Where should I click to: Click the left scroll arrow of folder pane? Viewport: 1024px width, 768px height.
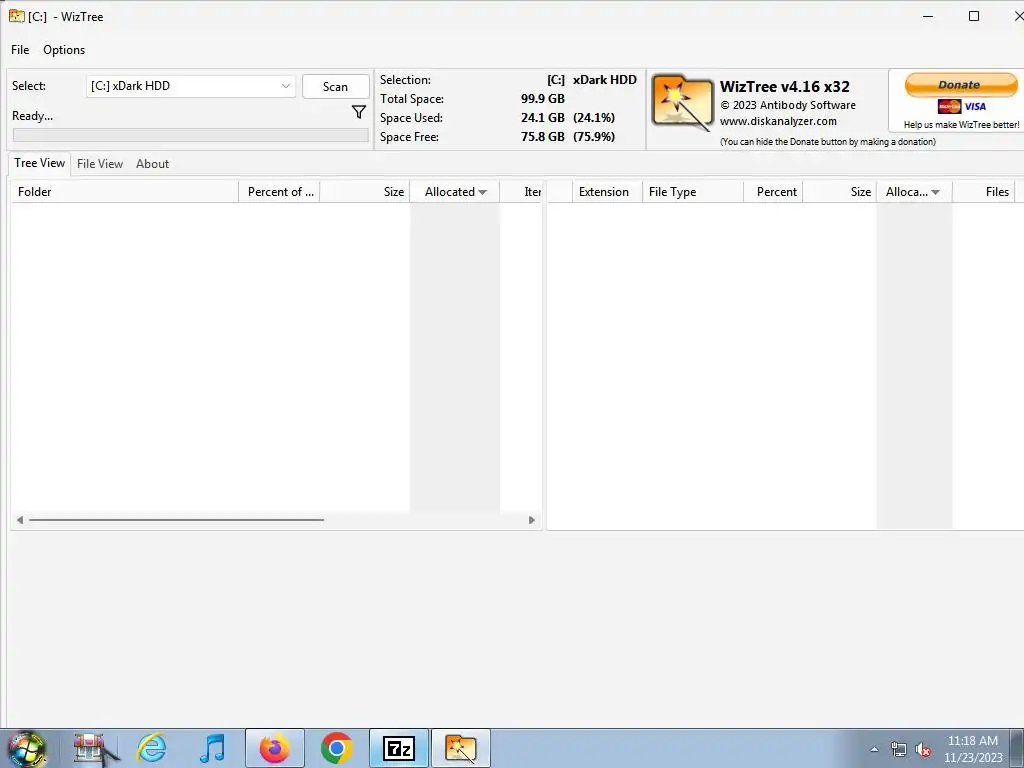click(x=20, y=520)
